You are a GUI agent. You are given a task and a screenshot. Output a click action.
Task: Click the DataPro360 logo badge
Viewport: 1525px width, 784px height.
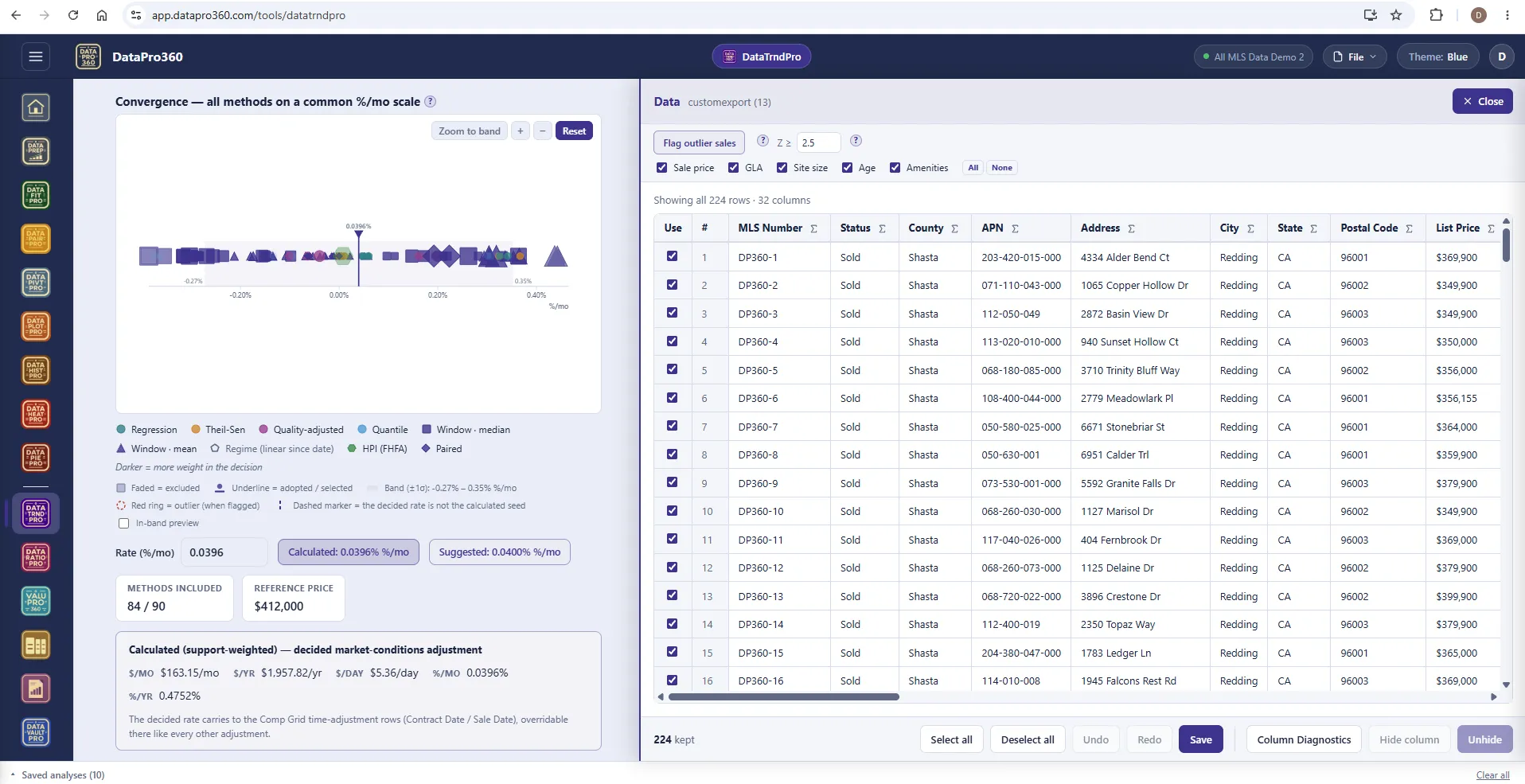coord(88,57)
